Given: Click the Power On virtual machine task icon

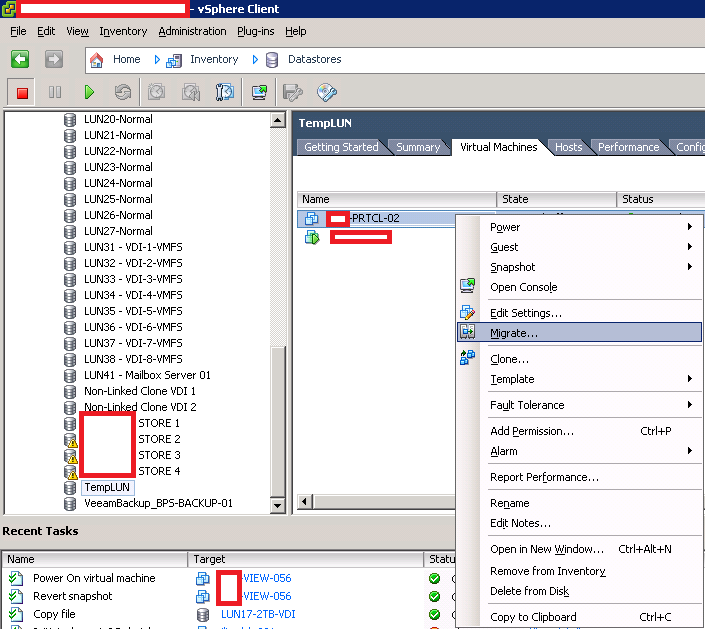Looking at the screenshot, I should 16,578.
